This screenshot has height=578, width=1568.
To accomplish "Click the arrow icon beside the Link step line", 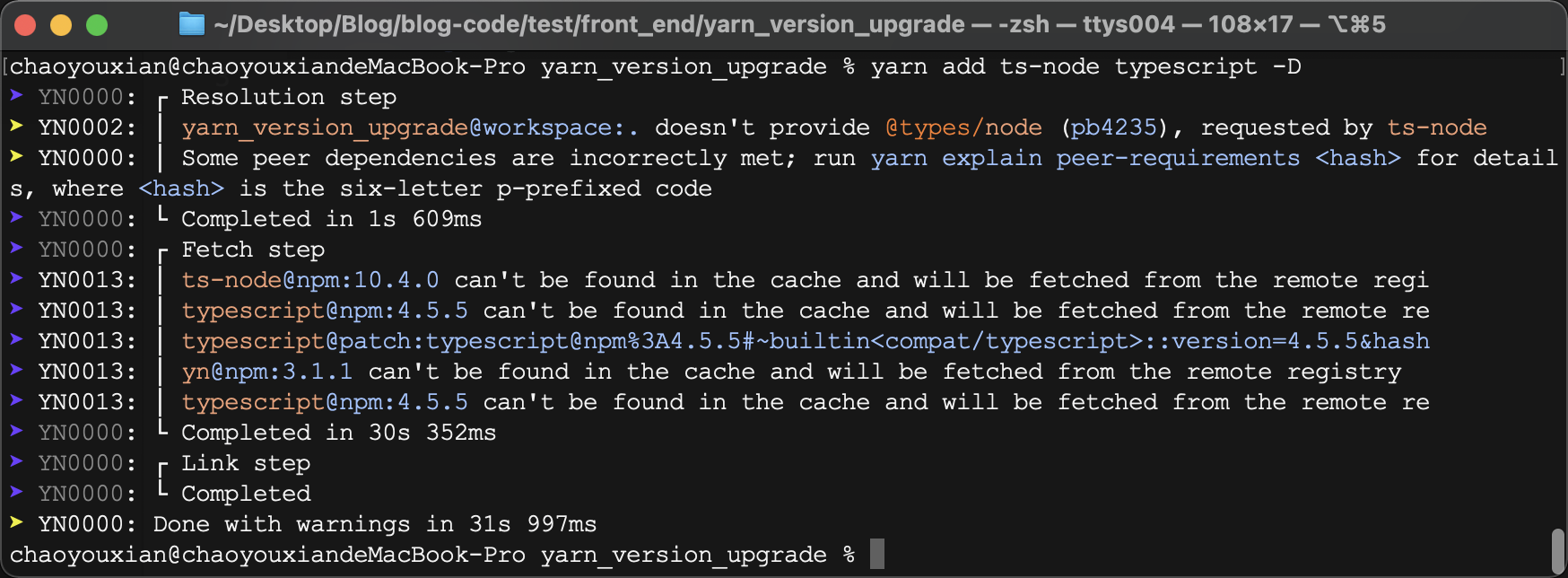I will click(16, 462).
